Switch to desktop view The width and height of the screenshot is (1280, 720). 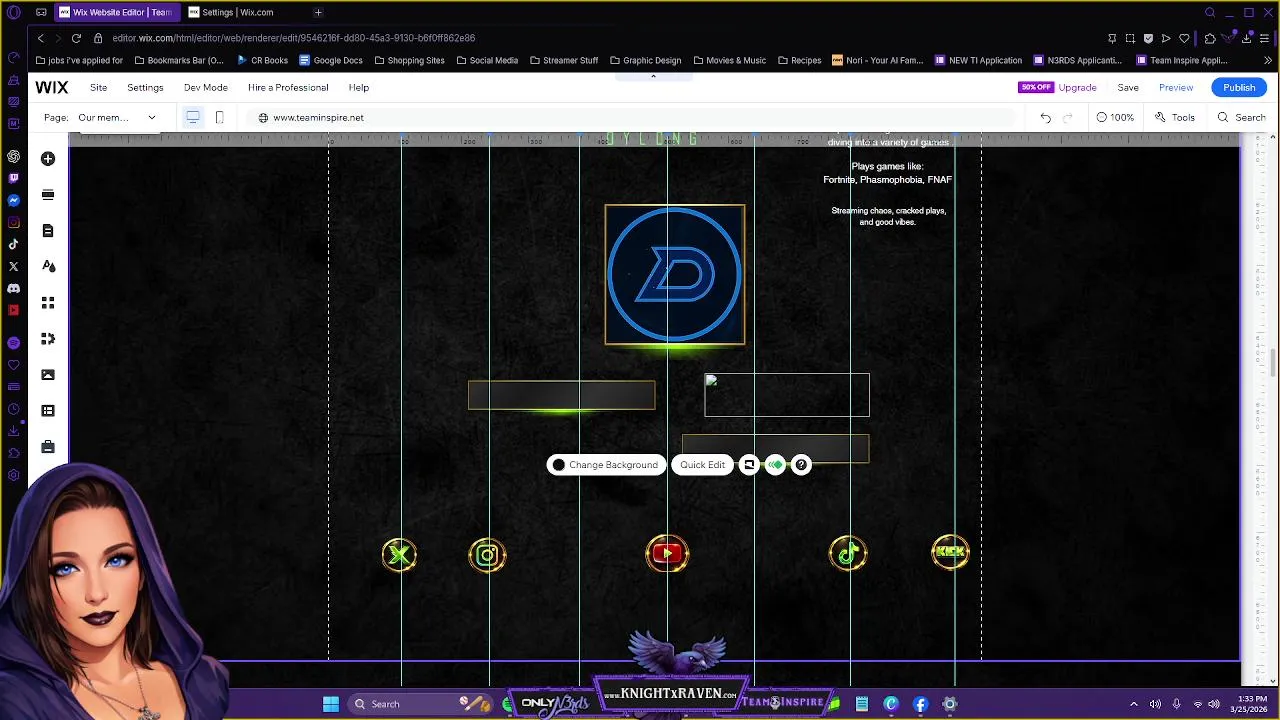pyautogui.click(x=193, y=118)
